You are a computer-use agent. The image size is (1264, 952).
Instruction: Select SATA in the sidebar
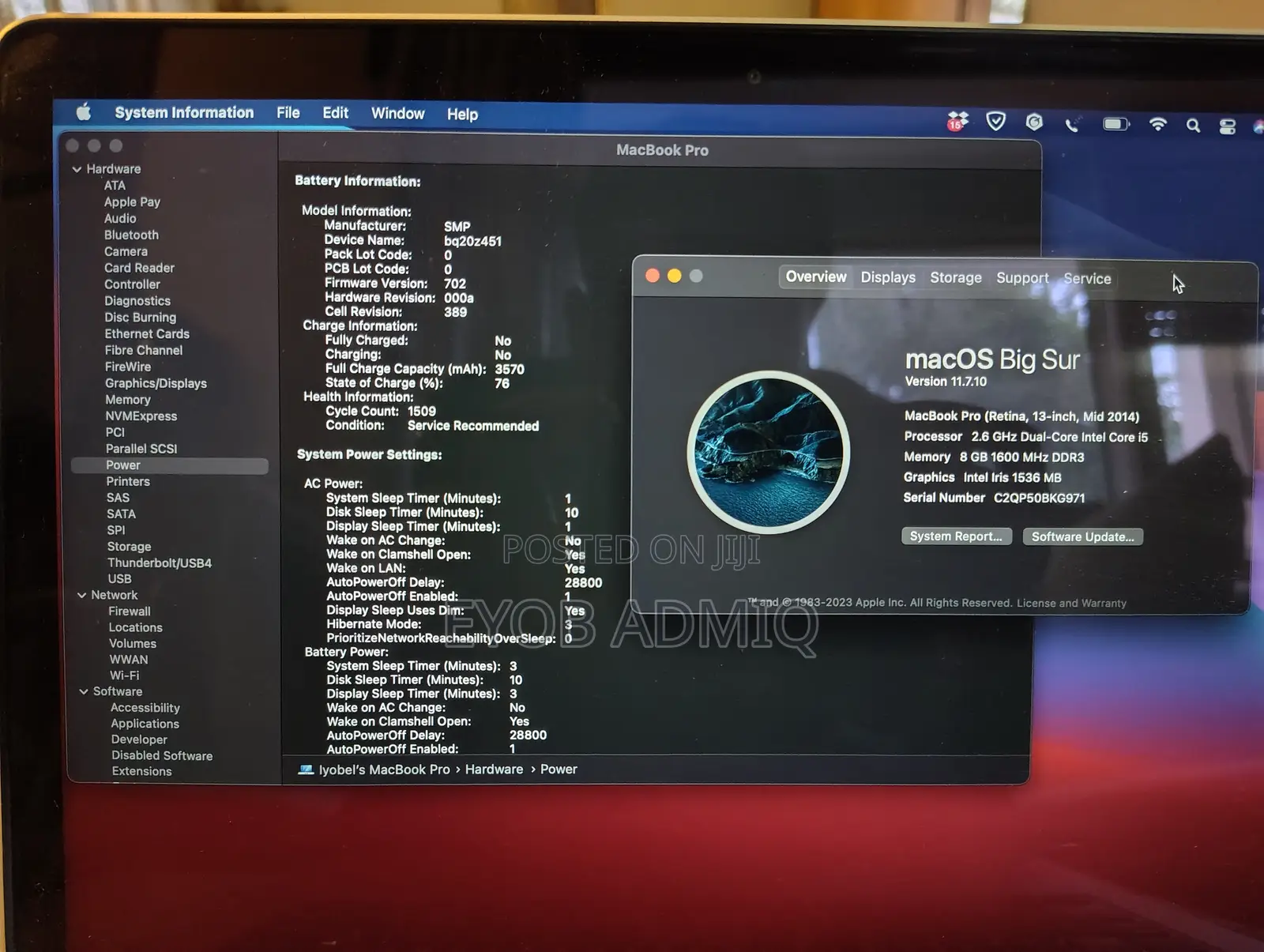tap(122, 514)
